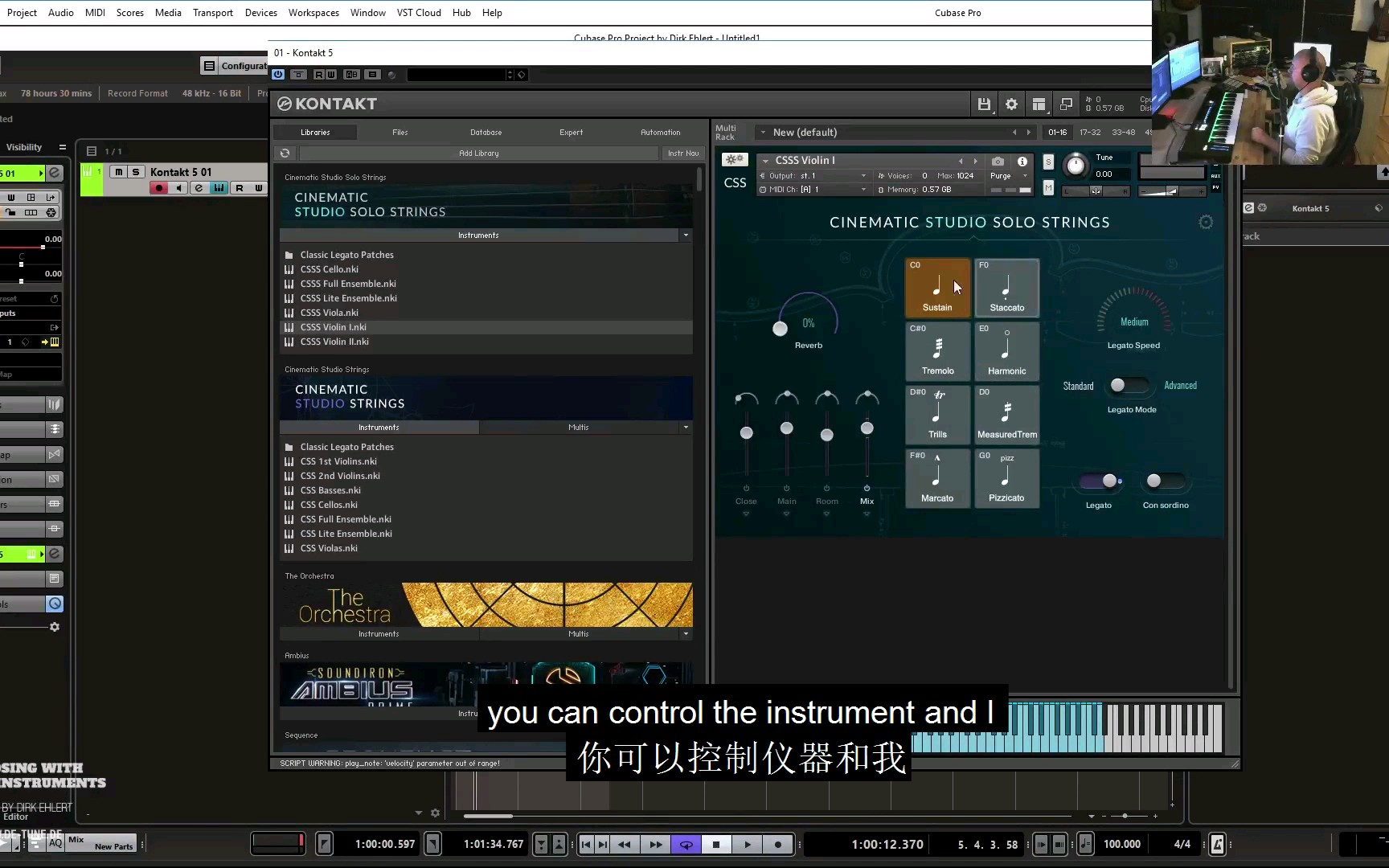
Task: Click Cinematic Studio settings cog
Action: click(x=1206, y=223)
